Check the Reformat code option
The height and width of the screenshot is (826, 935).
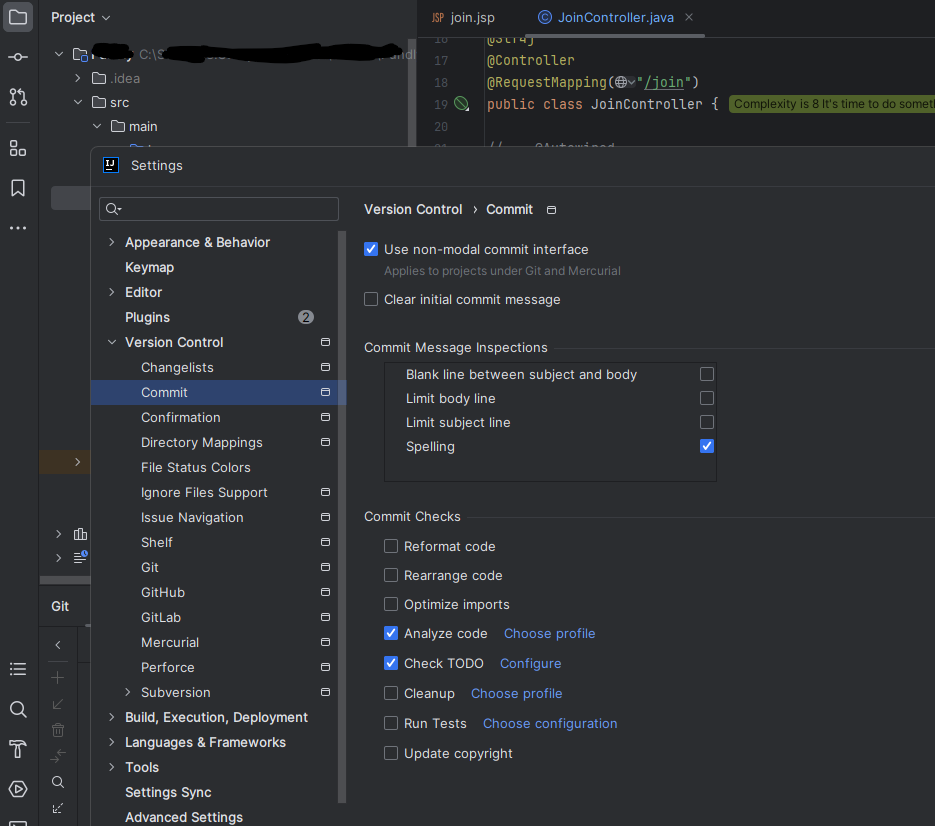tap(391, 546)
